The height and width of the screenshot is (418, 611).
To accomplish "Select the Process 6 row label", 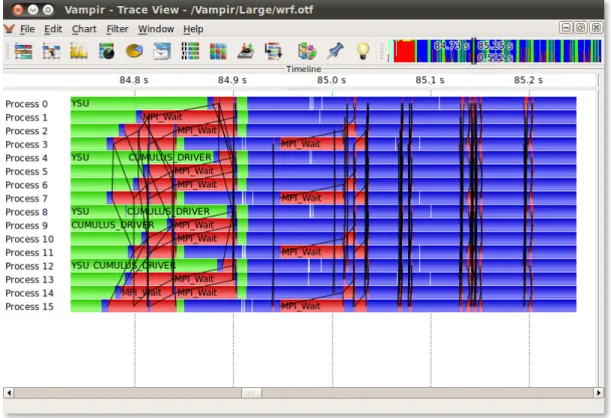I will [26, 185].
